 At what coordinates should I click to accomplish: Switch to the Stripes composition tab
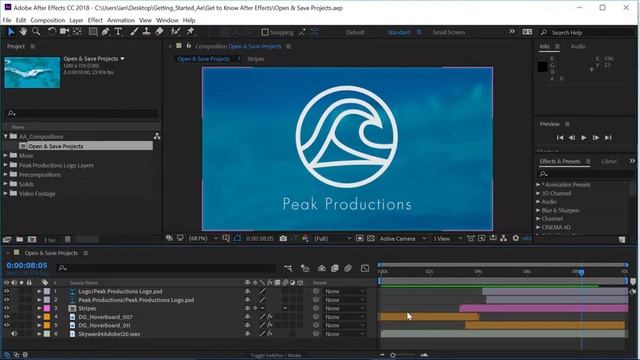[256, 59]
